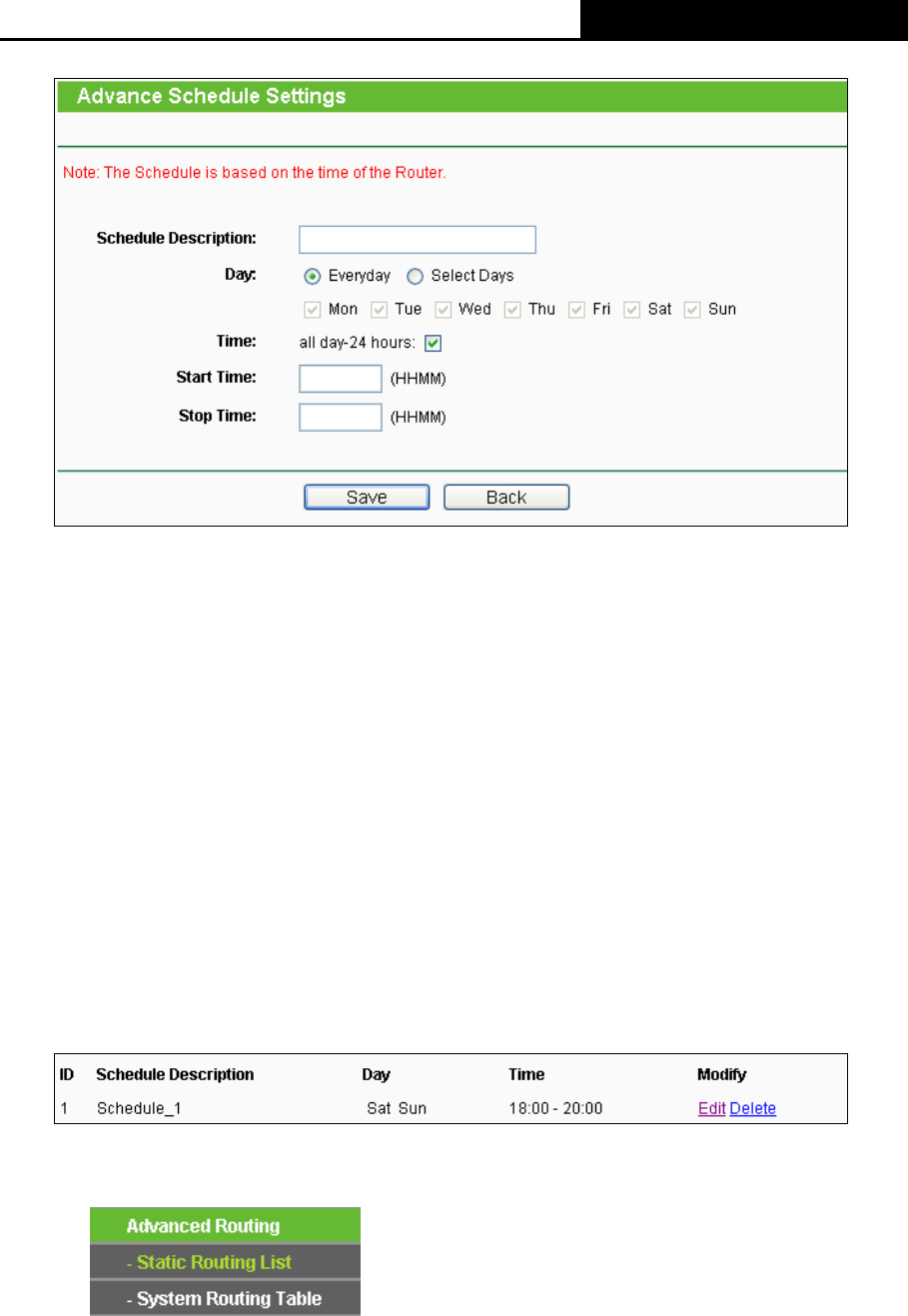Edit the Schedule_1 entry
Image resolution: width=908 pixels, height=1316 pixels.
coord(712,1108)
